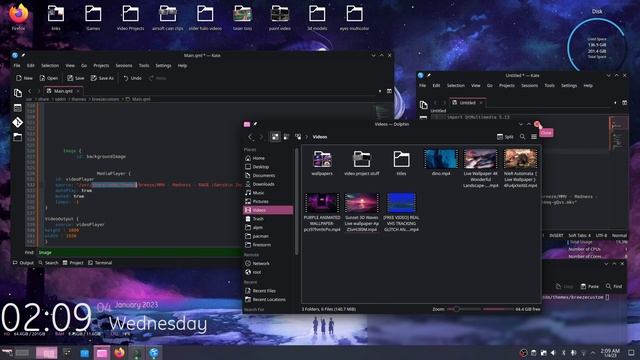640x360 pixels.
Task: Open the Search panel at Kate bottom
Action: click(x=48, y=263)
